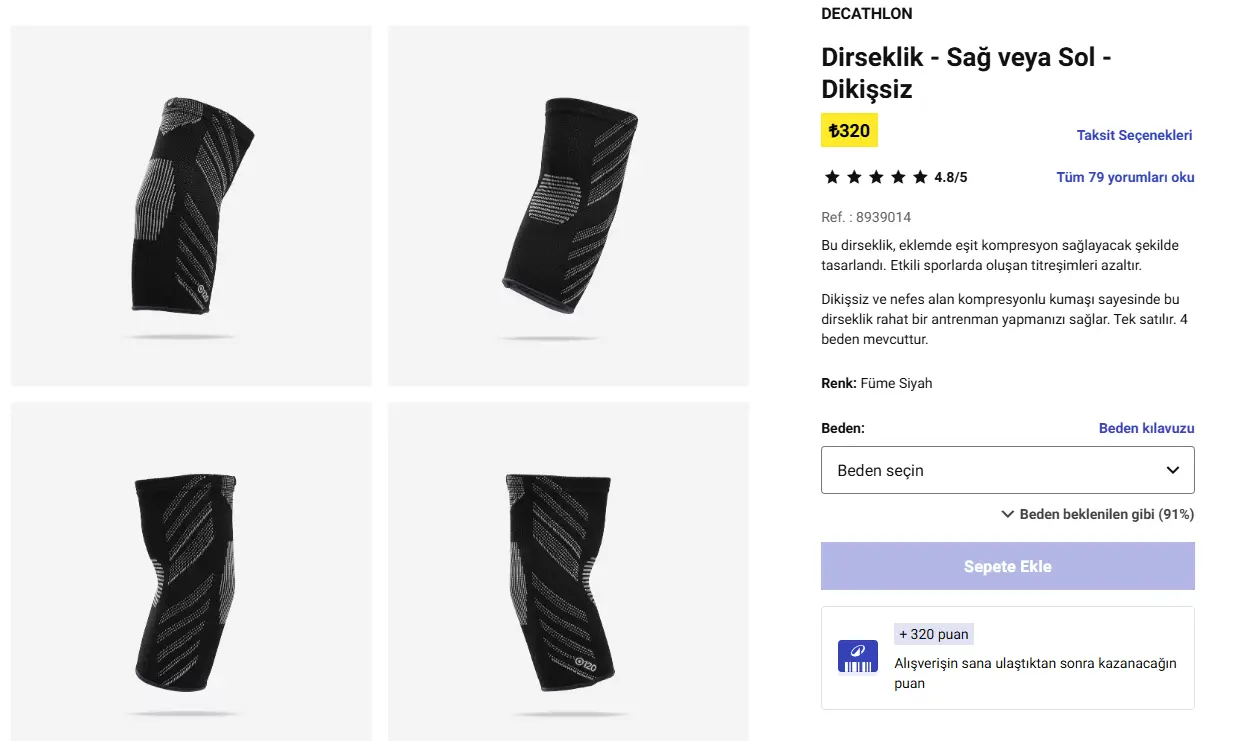
Task: Expand Beden beklenilen gibi (91%) details
Action: point(1098,514)
